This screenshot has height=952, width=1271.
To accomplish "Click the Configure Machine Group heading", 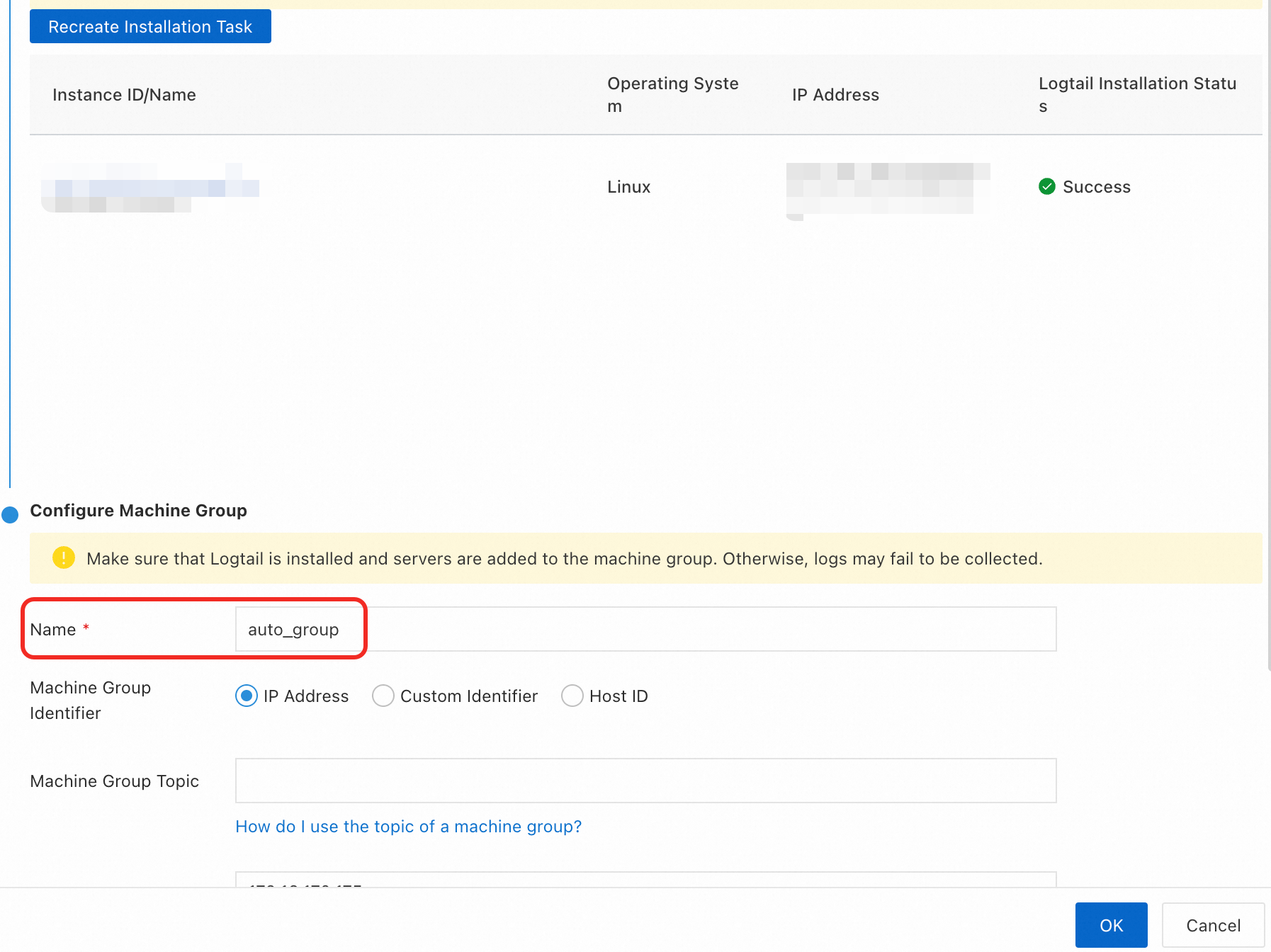I will tap(138, 511).
